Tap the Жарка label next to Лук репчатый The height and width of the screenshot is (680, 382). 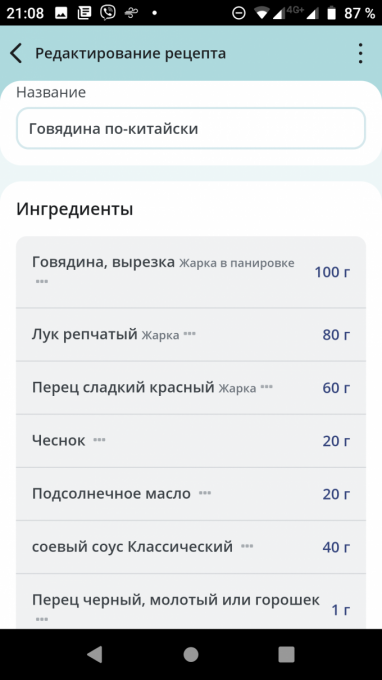click(x=160, y=335)
